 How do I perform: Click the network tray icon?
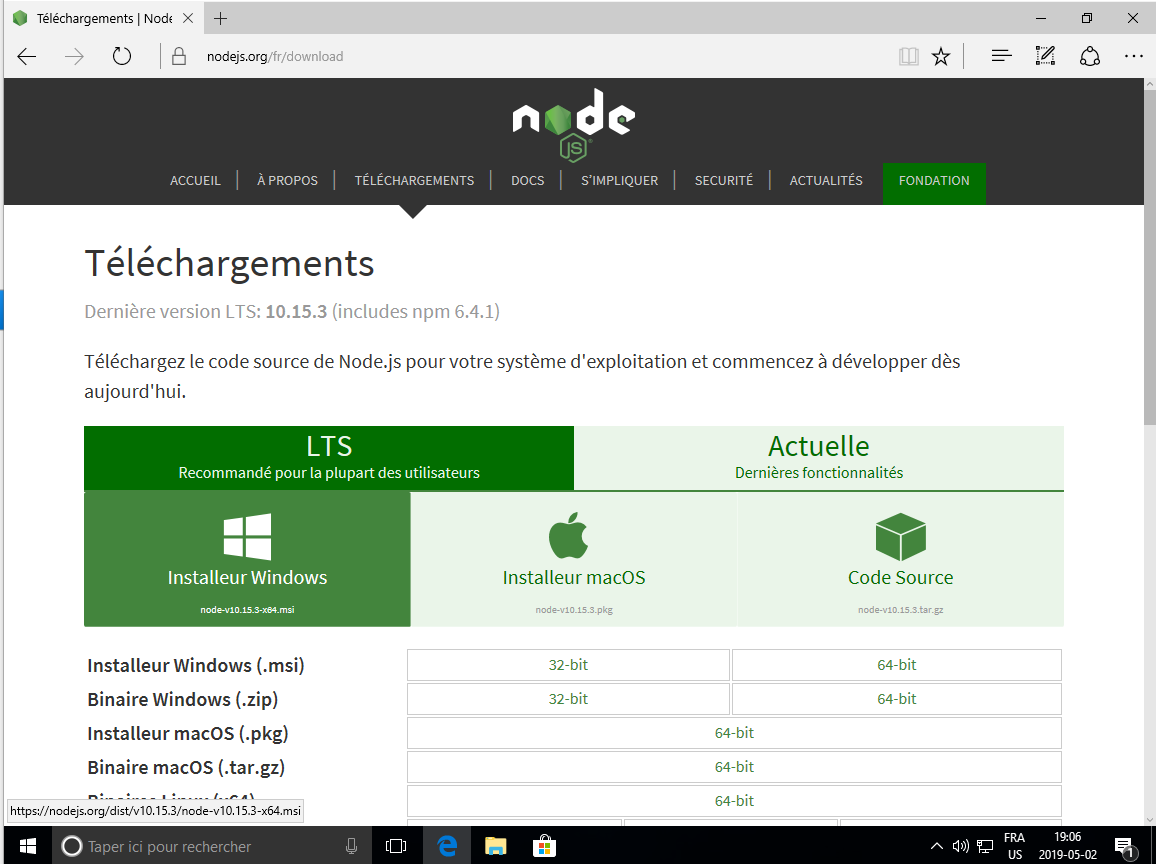[985, 846]
